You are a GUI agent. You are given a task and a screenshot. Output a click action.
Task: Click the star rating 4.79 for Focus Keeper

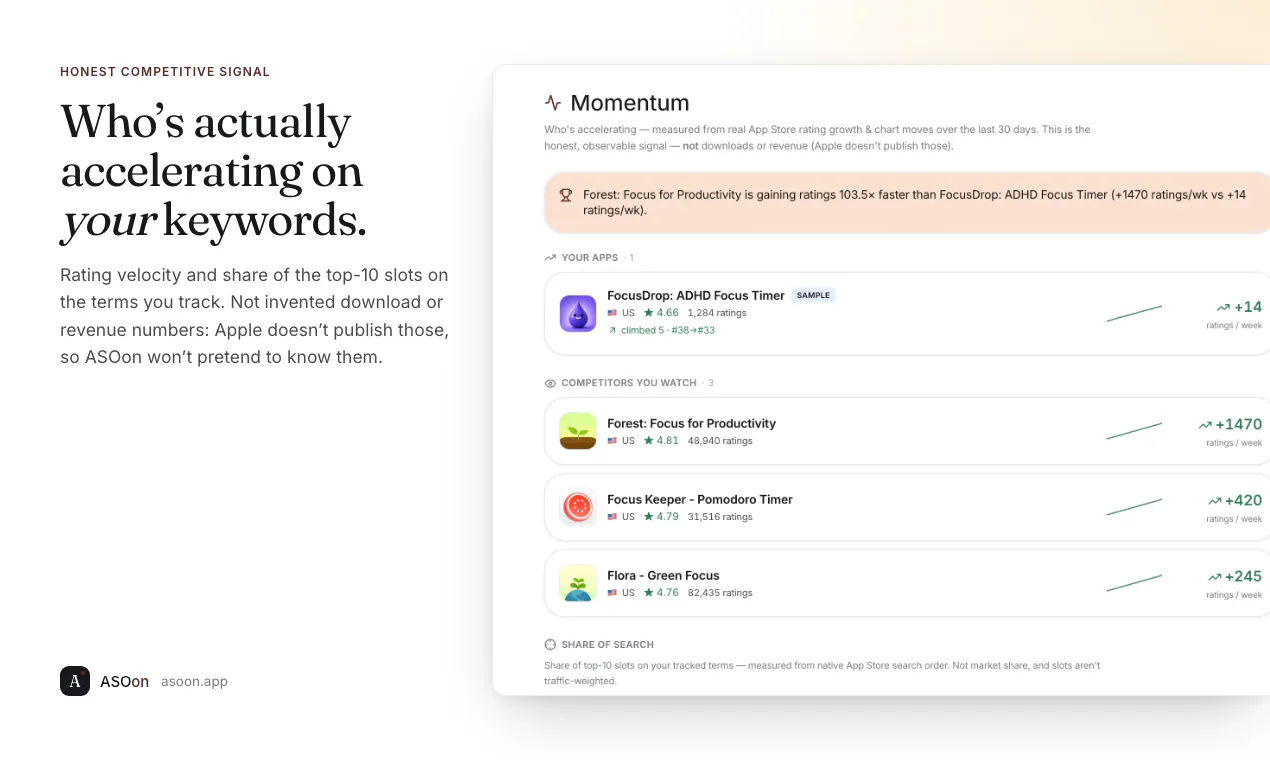coord(661,517)
